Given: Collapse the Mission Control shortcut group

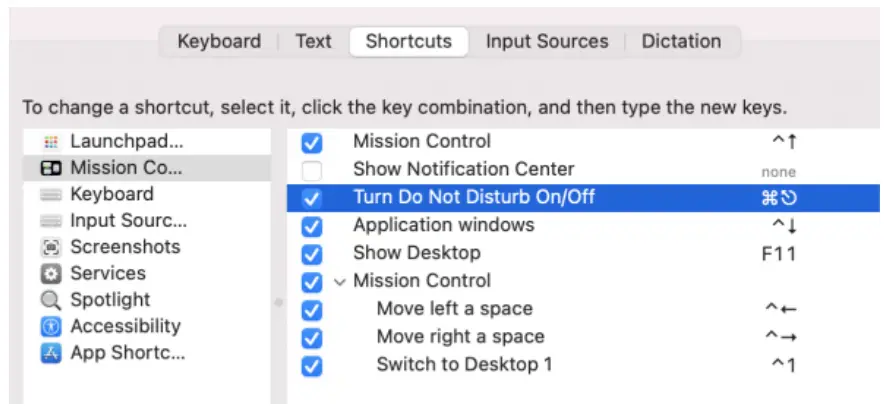Looking at the screenshot, I should click(338, 282).
